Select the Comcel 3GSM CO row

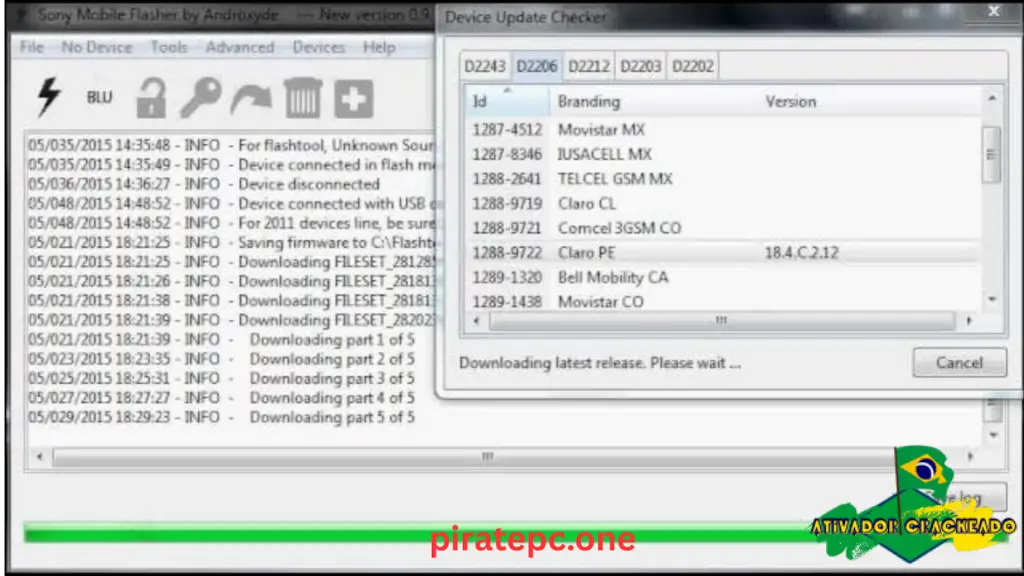tap(723, 228)
